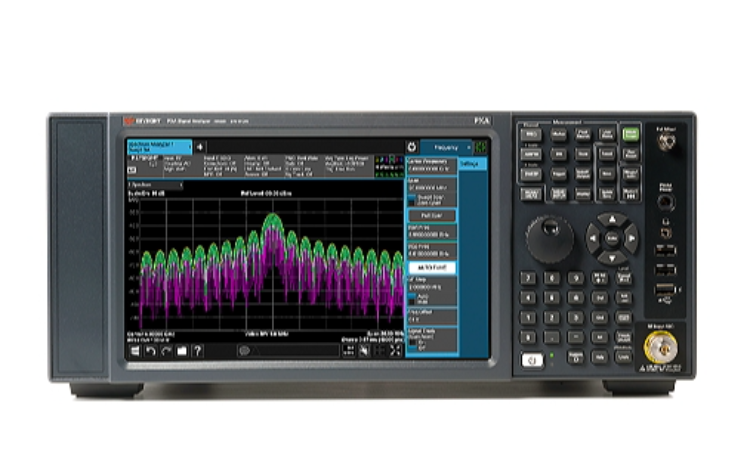Image resolution: width=750 pixels, height=475 pixels.
Task: Click the redo arrow in bottom toolbar
Action: (166, 352)
